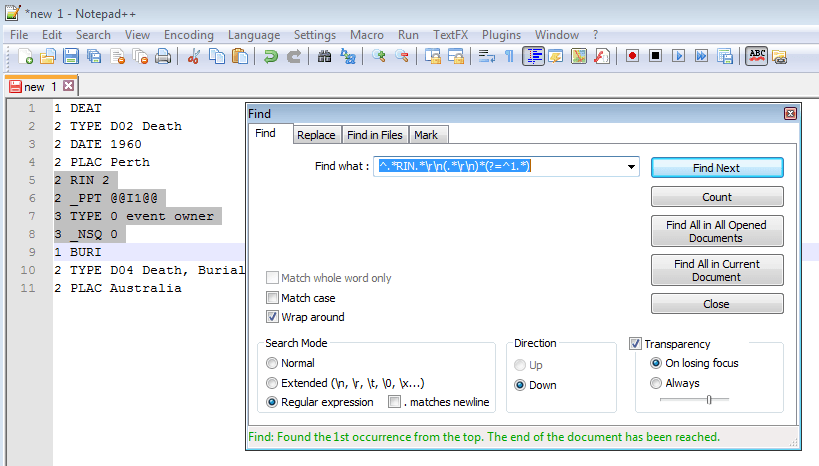Expand the Find what history dropdown
Image resolution: width=819 pixels, height=466 pixels.
631,167
